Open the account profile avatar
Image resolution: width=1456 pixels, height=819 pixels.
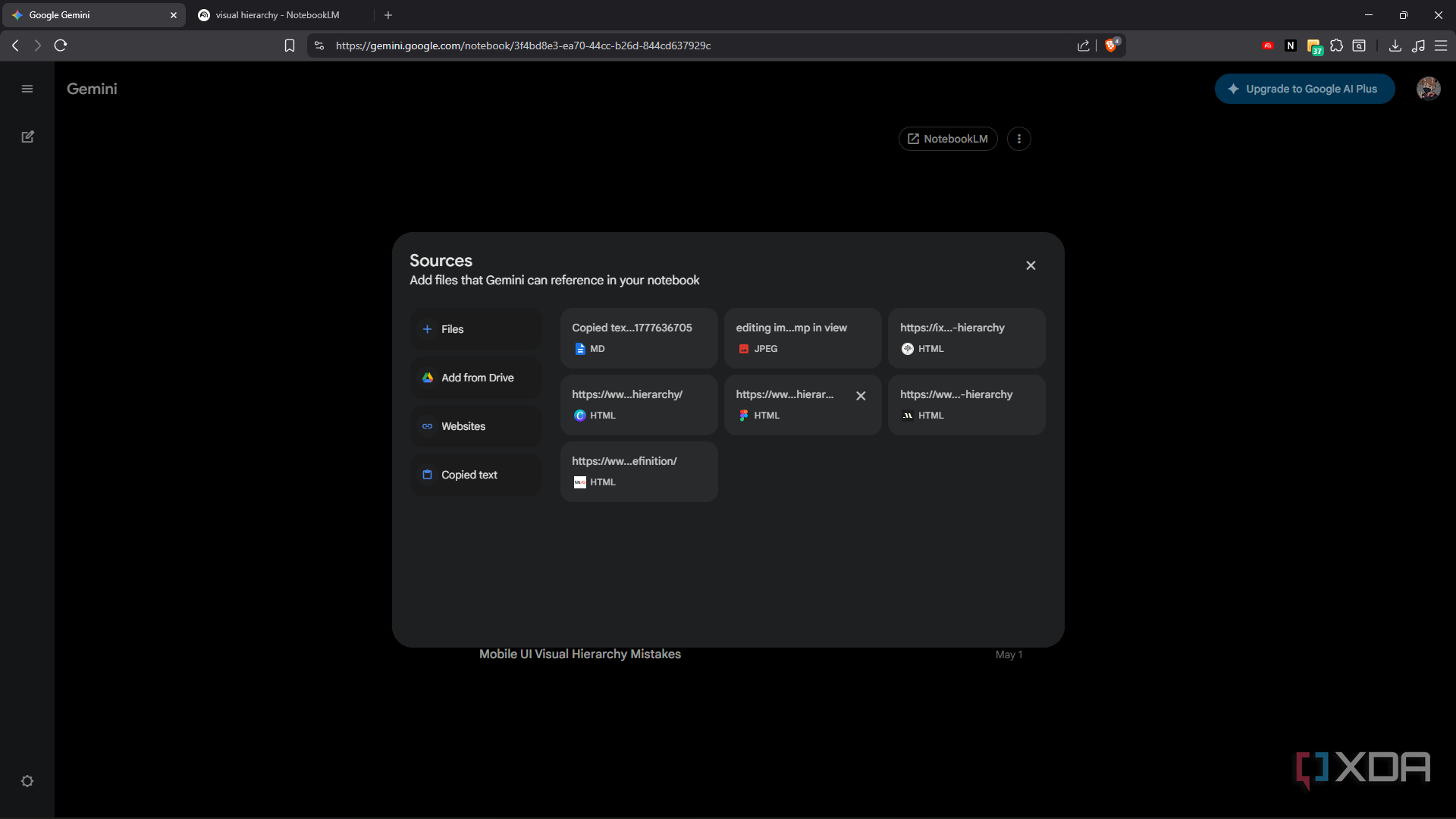click(x=1429, y=89)
